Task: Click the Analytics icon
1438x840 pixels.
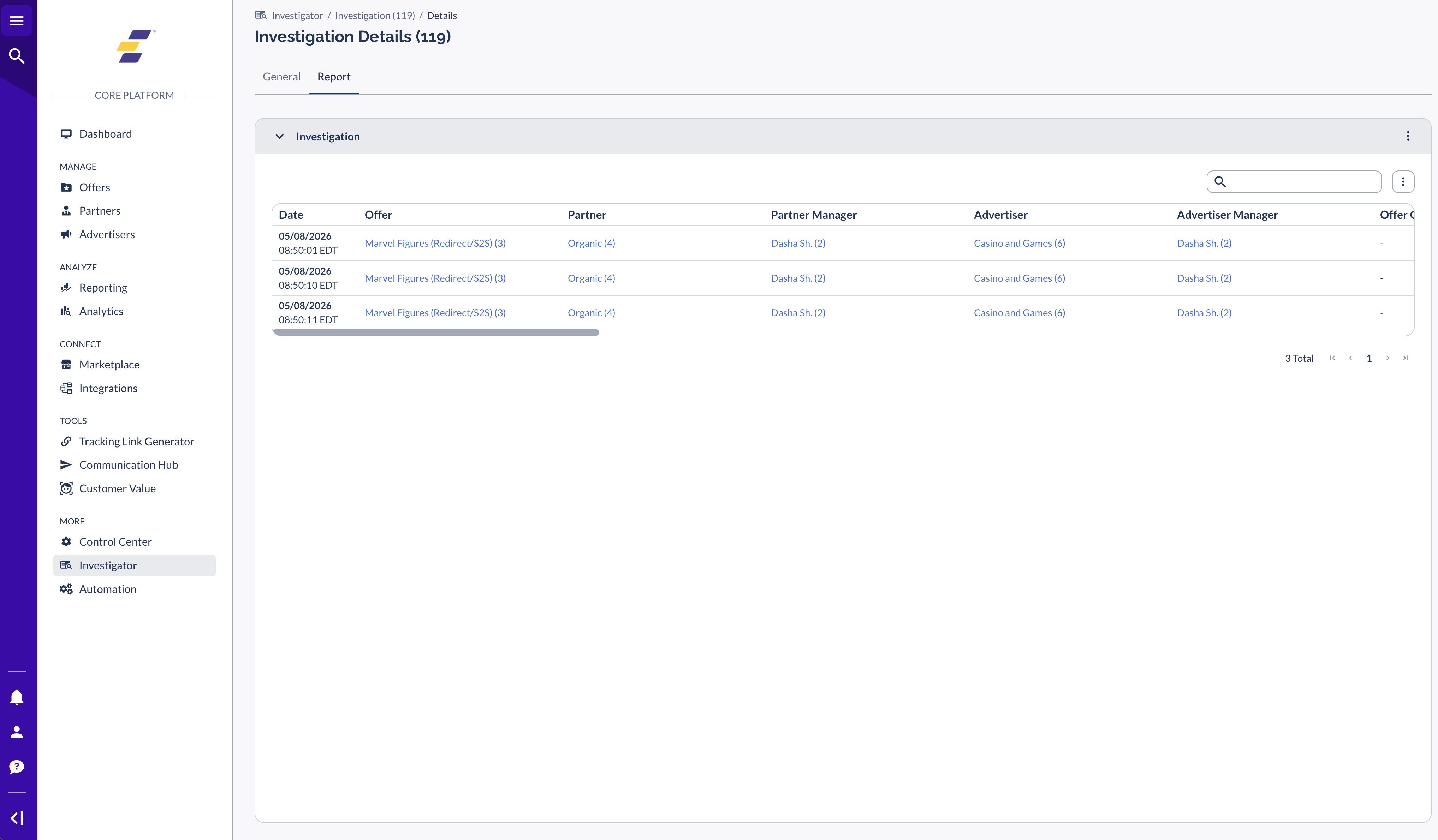Action: click(x=66, y=311)
